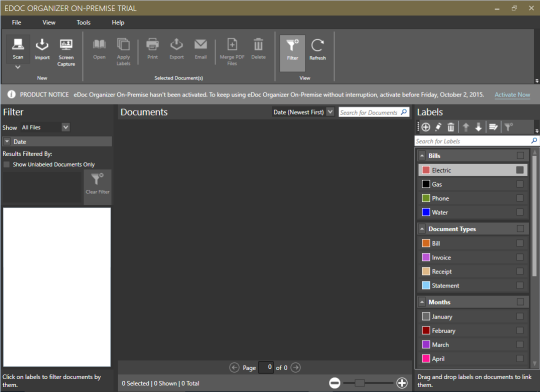The image size is (540, 392).
Task: Expand the ribbon overflow arrow
Action: point(537,81)
